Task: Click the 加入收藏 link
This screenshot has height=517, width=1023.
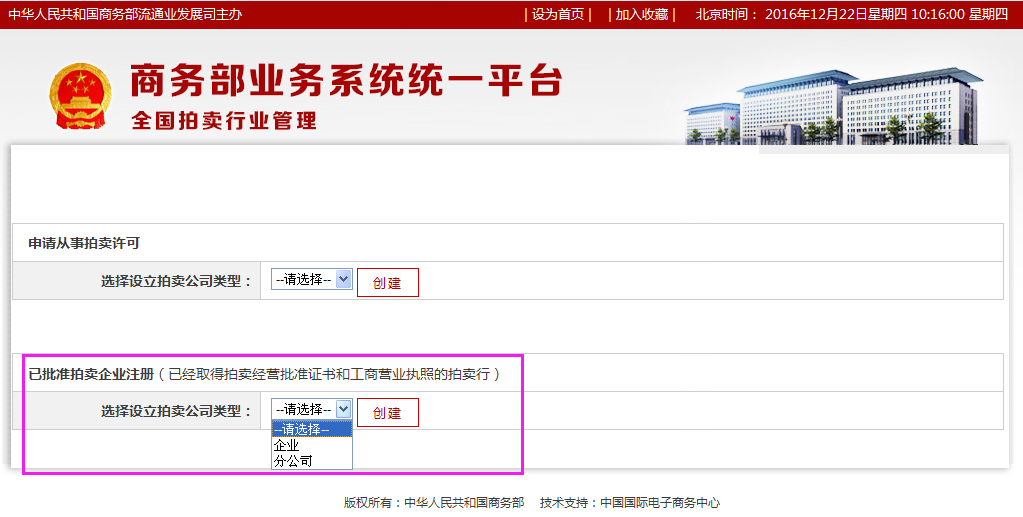Action: click(x=642, y=14)
